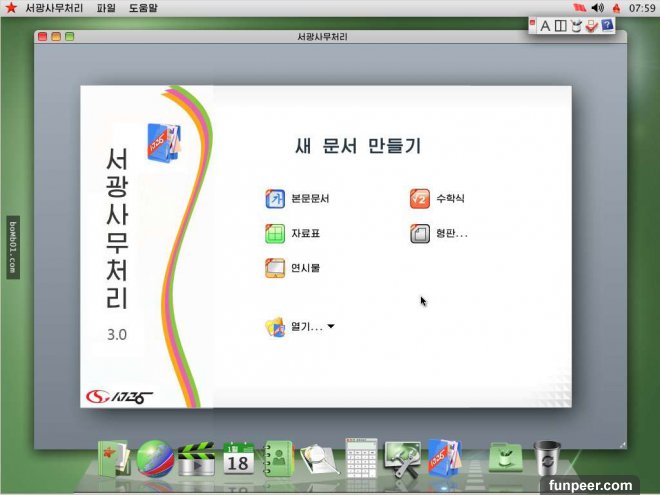Click the 열기 open folder icon
The width and height of the screenshot is (660, 495).
[275, 327]
